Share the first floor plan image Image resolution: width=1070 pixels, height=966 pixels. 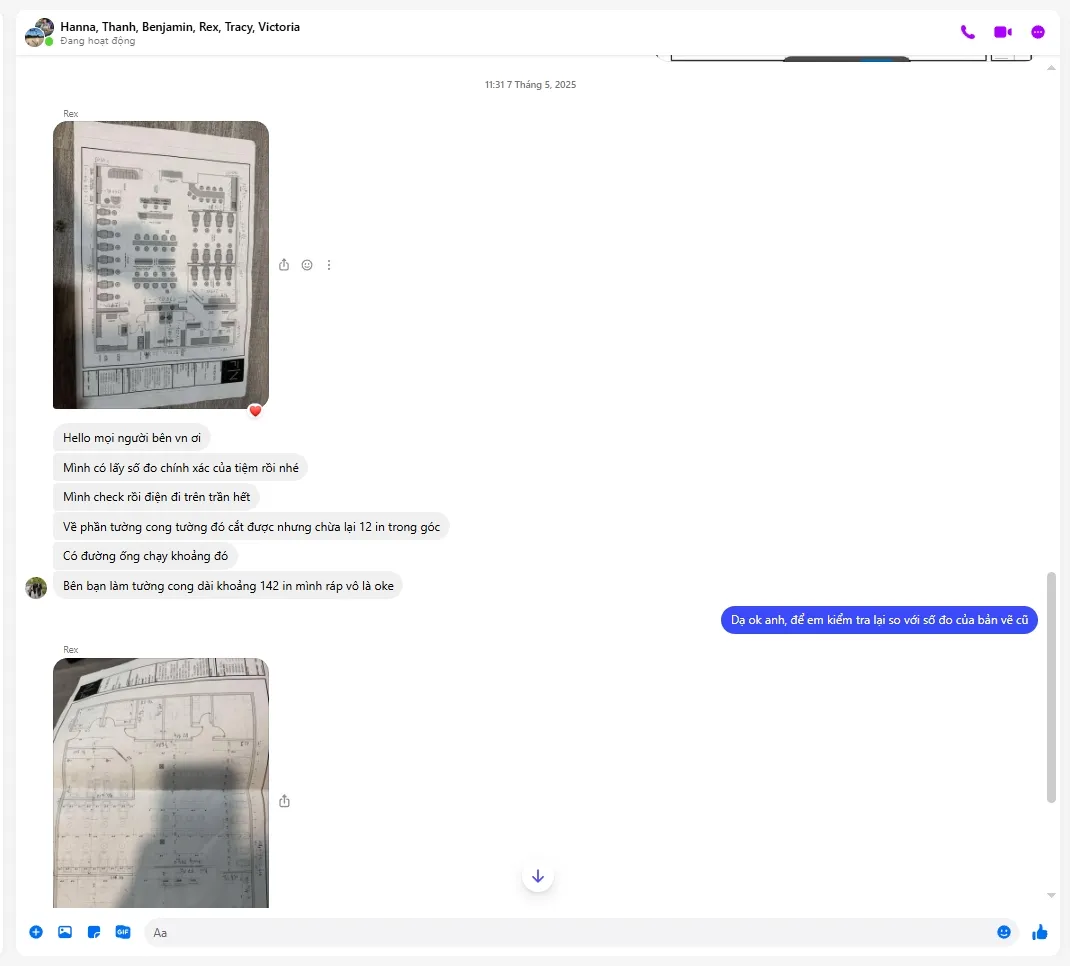pos(284,265)
